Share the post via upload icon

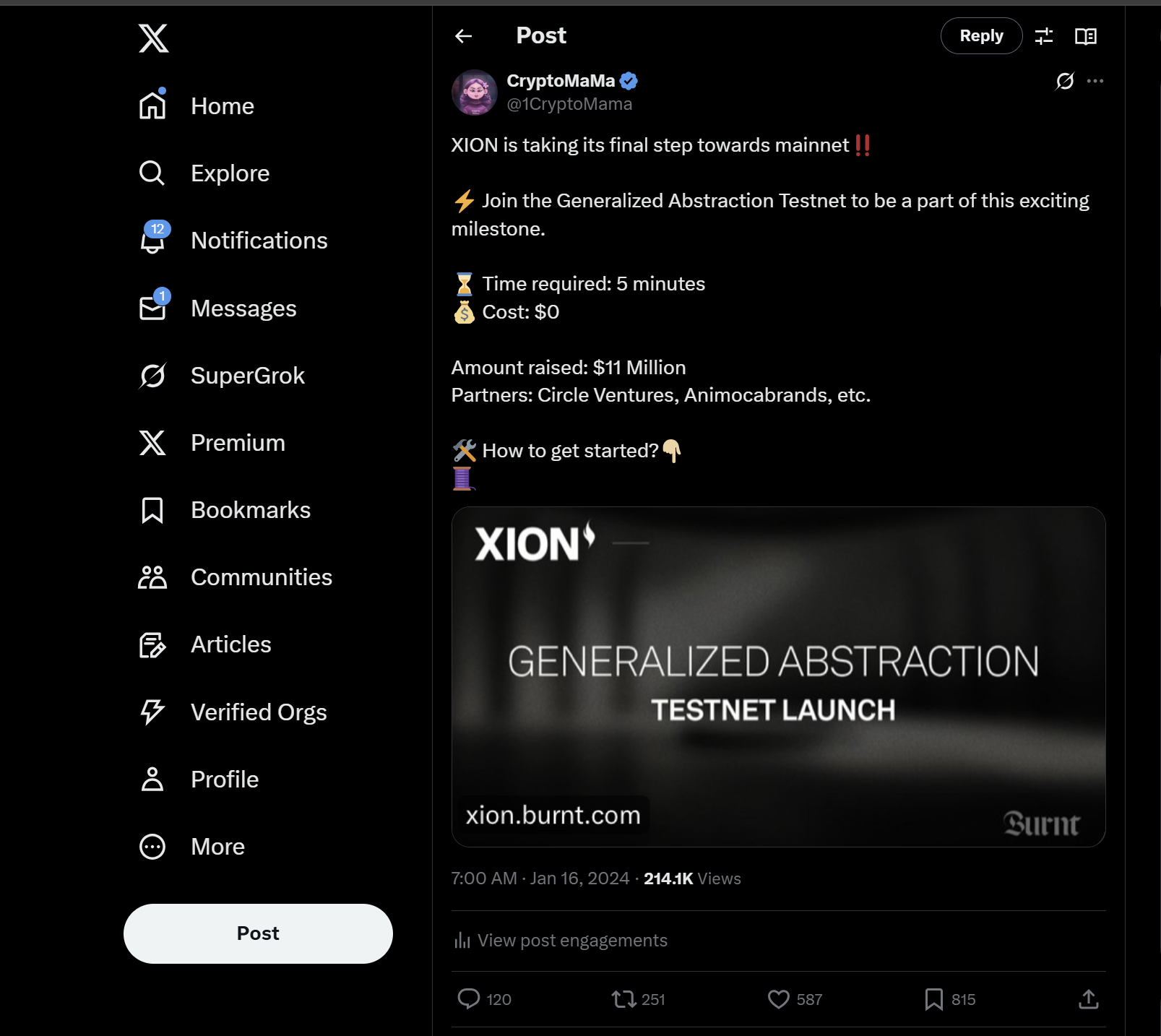point(1088,999)
